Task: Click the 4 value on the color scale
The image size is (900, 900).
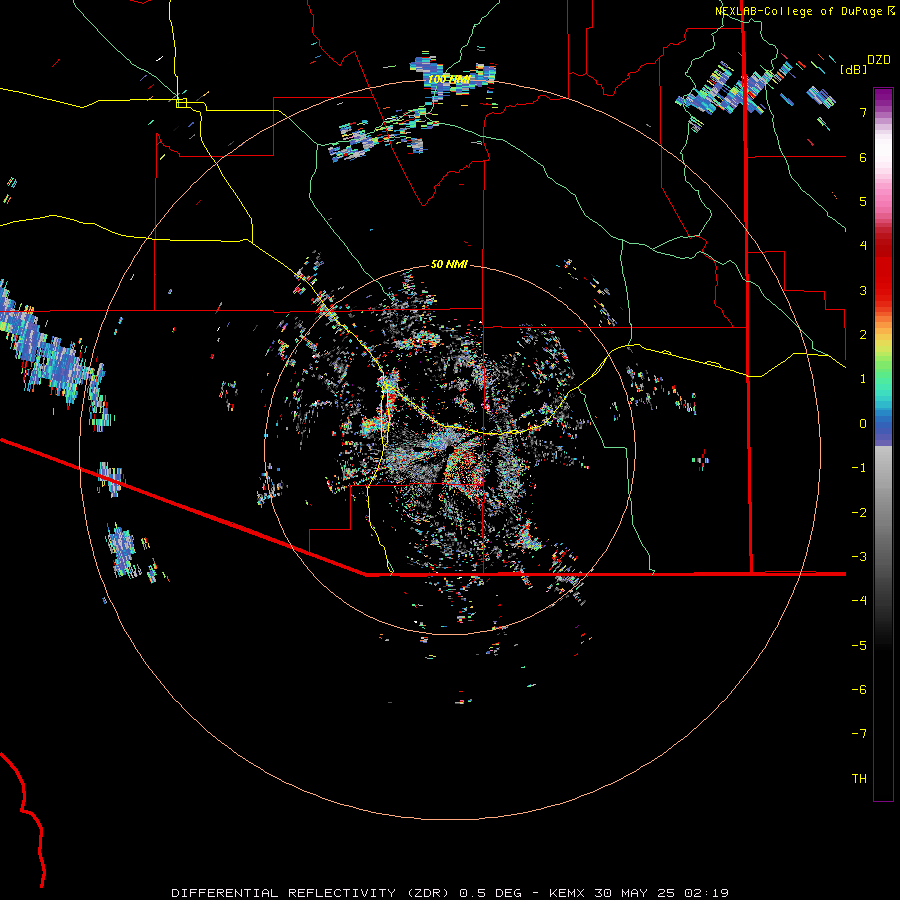Action: click(863, 246)
